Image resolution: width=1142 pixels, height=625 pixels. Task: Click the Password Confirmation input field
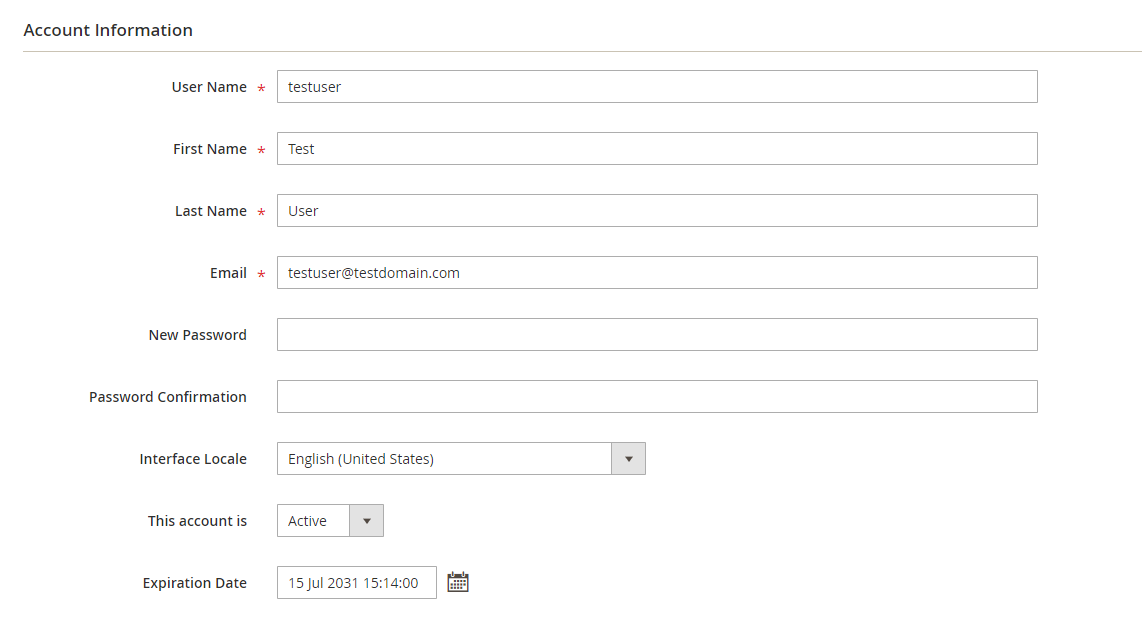click(657, 396)
